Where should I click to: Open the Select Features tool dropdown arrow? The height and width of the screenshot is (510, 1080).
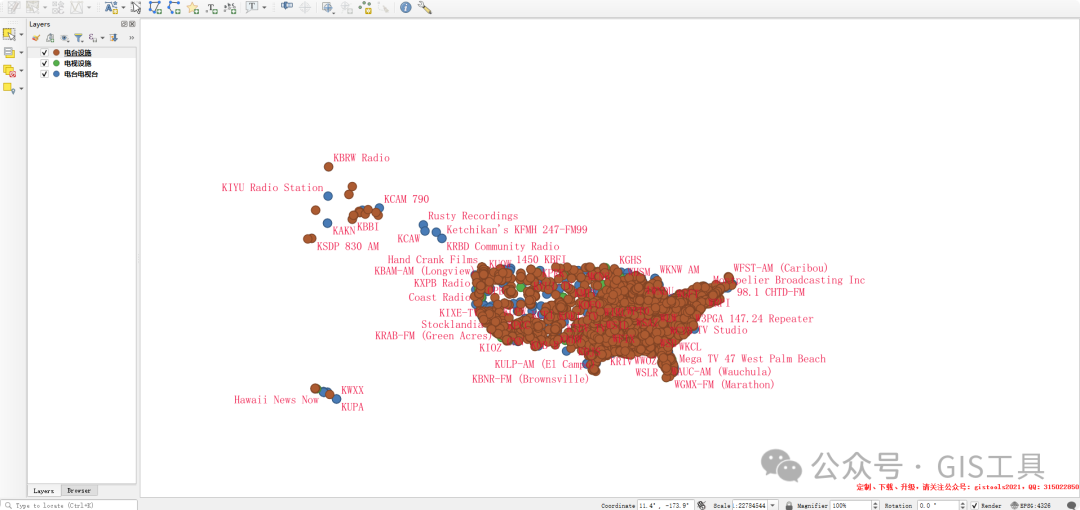click(21, 34)
